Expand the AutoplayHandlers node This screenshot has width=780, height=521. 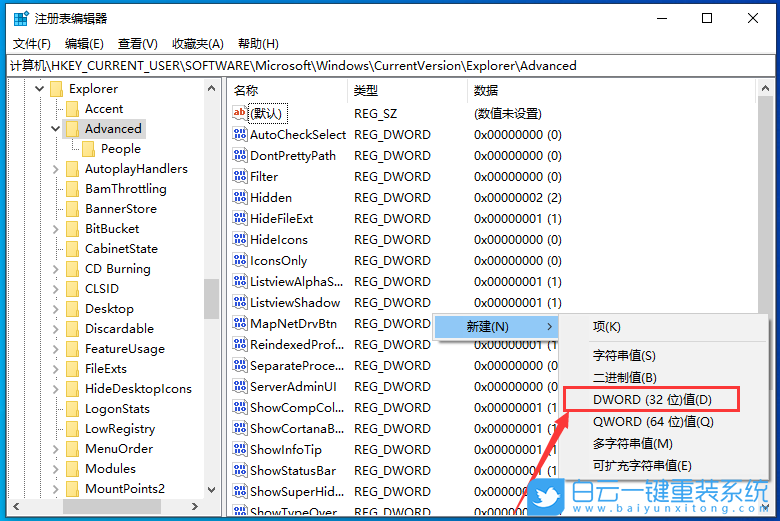55,169
